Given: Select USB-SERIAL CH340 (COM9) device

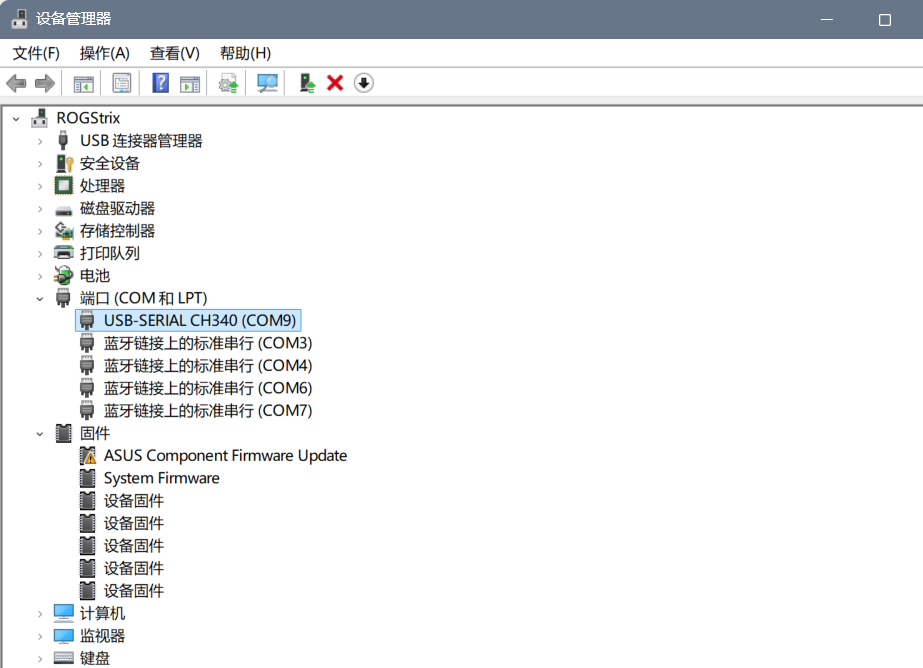Looking at the screenshot, I should tap(188, 320).
